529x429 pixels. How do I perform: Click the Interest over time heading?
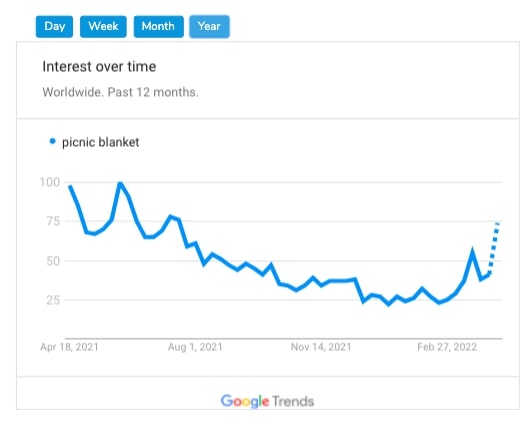(99, 66)
